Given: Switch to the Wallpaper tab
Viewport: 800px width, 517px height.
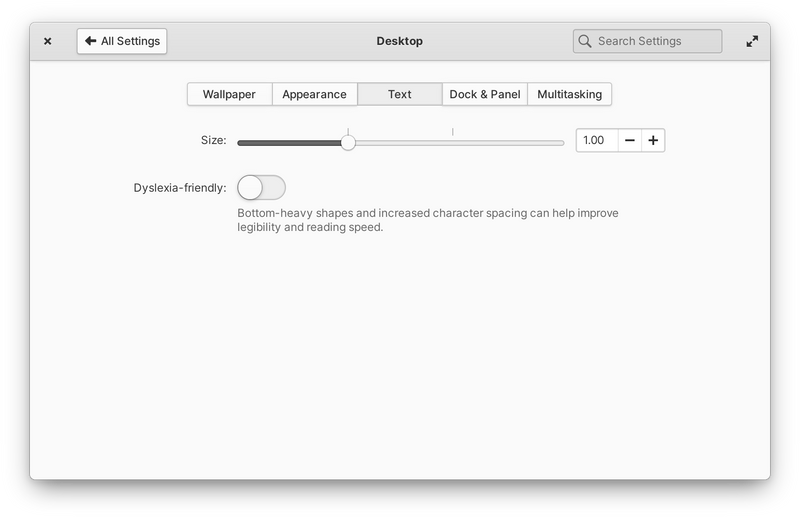Looking at the screenshot, I should coord(230,94).
